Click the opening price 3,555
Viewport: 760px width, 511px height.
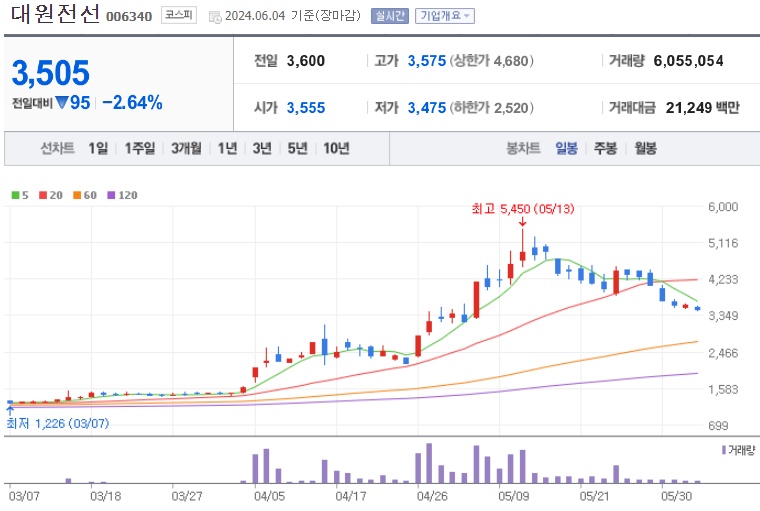[x=306, y=108]
